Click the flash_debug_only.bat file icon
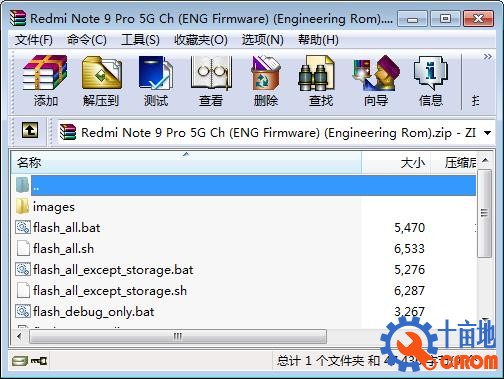The height and width of the screenshot is (379, 504). tap(23, 312)
